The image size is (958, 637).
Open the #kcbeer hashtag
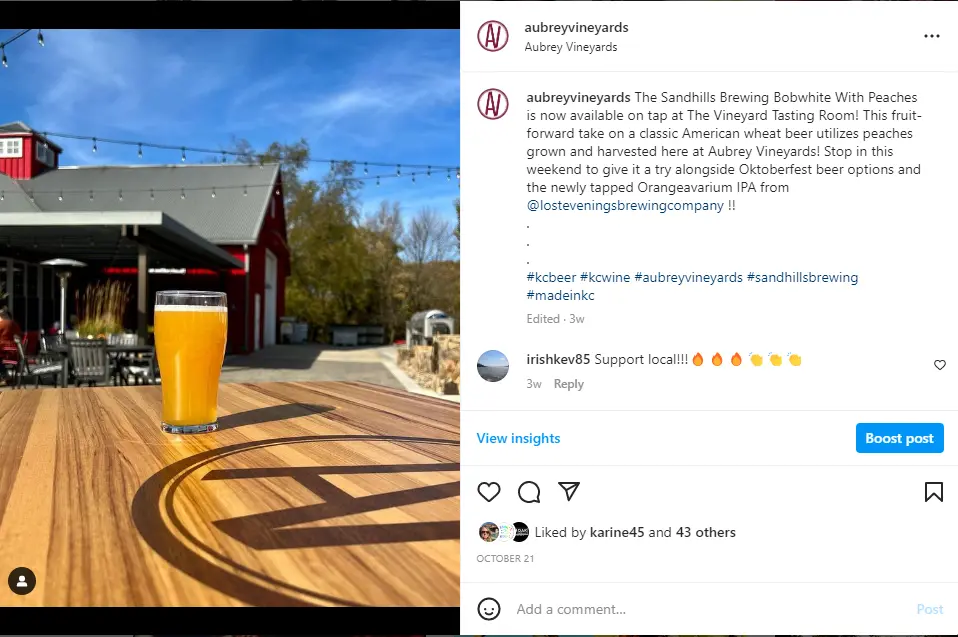click(x=551, y=277)
